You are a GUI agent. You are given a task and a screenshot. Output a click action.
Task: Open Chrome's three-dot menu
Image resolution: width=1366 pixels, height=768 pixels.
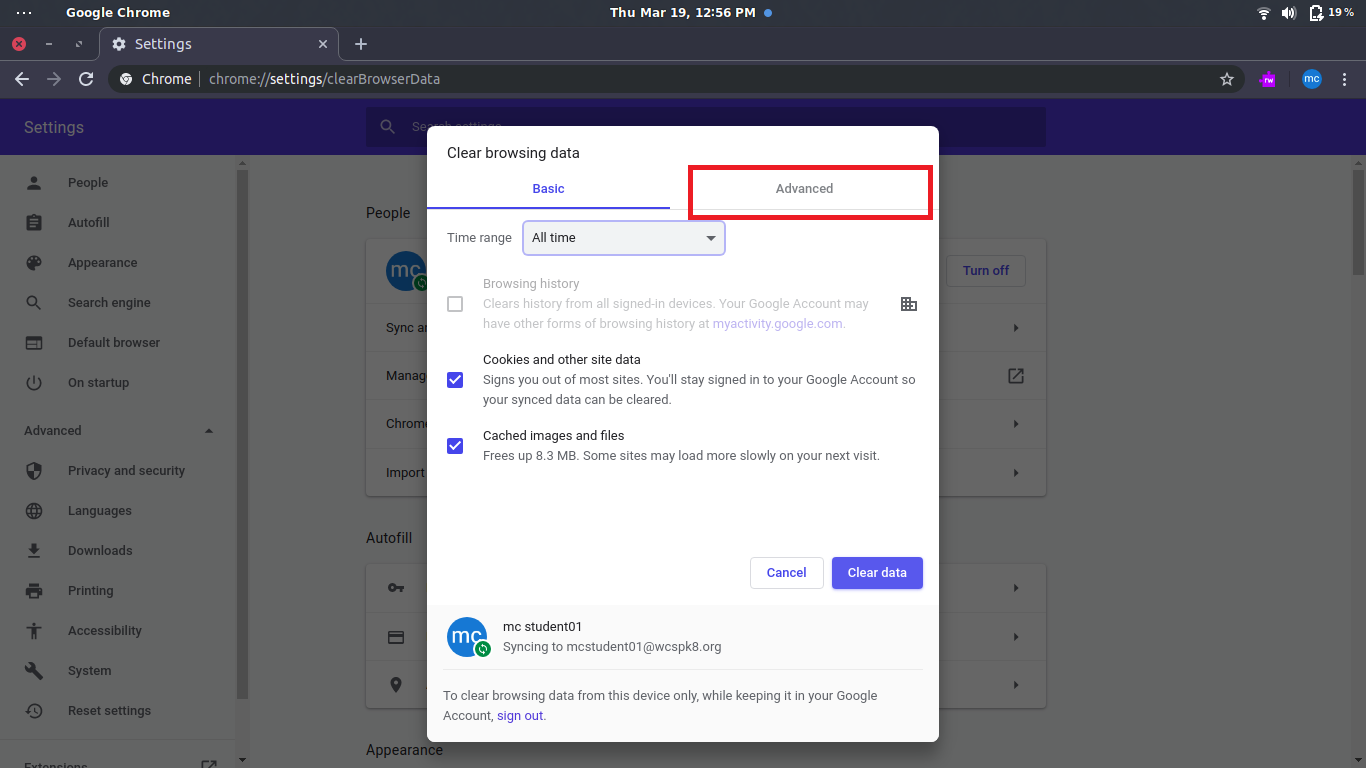click(x=1345, y=79)
